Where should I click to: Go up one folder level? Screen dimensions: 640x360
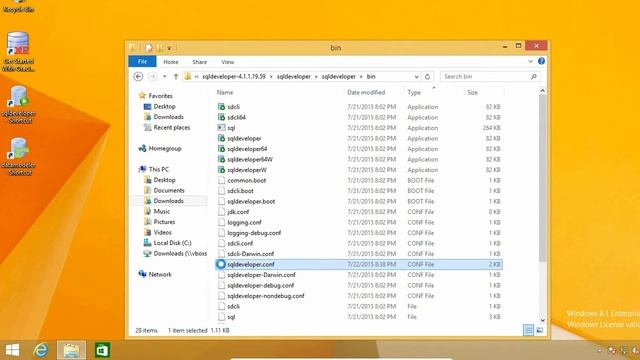point(176,76)
